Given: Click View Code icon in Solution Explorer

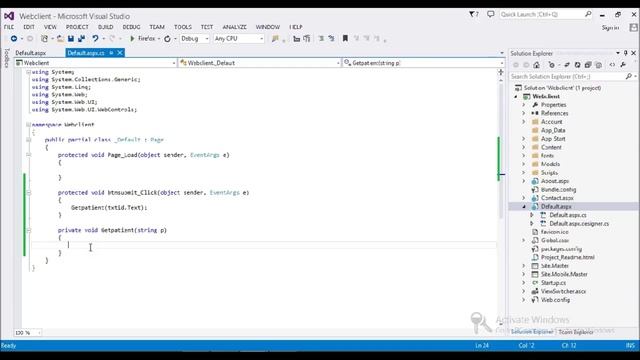Looking at the screenshot, I should point(612,65).
